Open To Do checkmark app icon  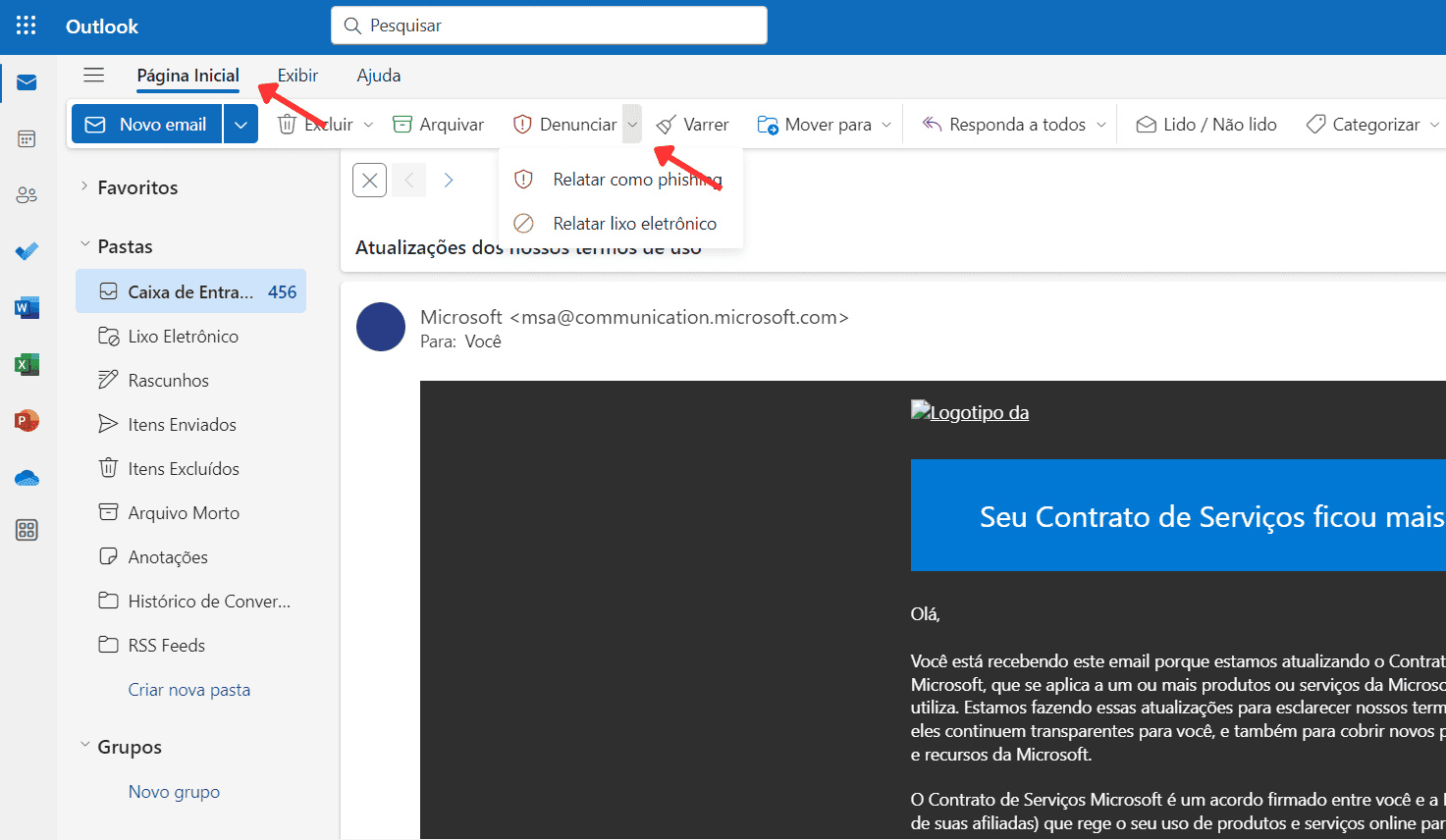pos(27,252)
